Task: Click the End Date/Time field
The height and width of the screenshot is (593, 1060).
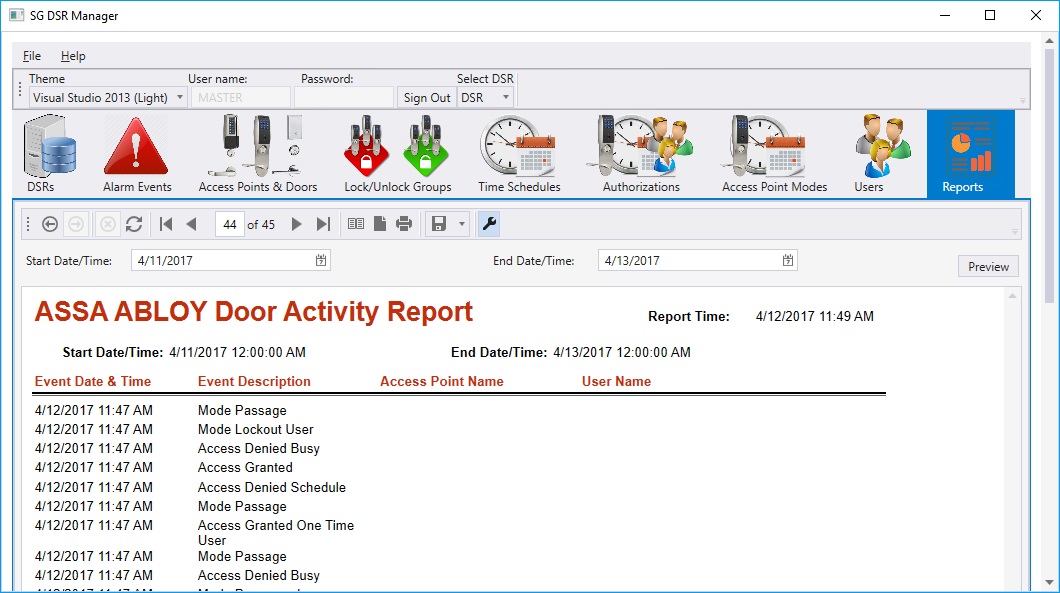Action: tap(698, 261)
